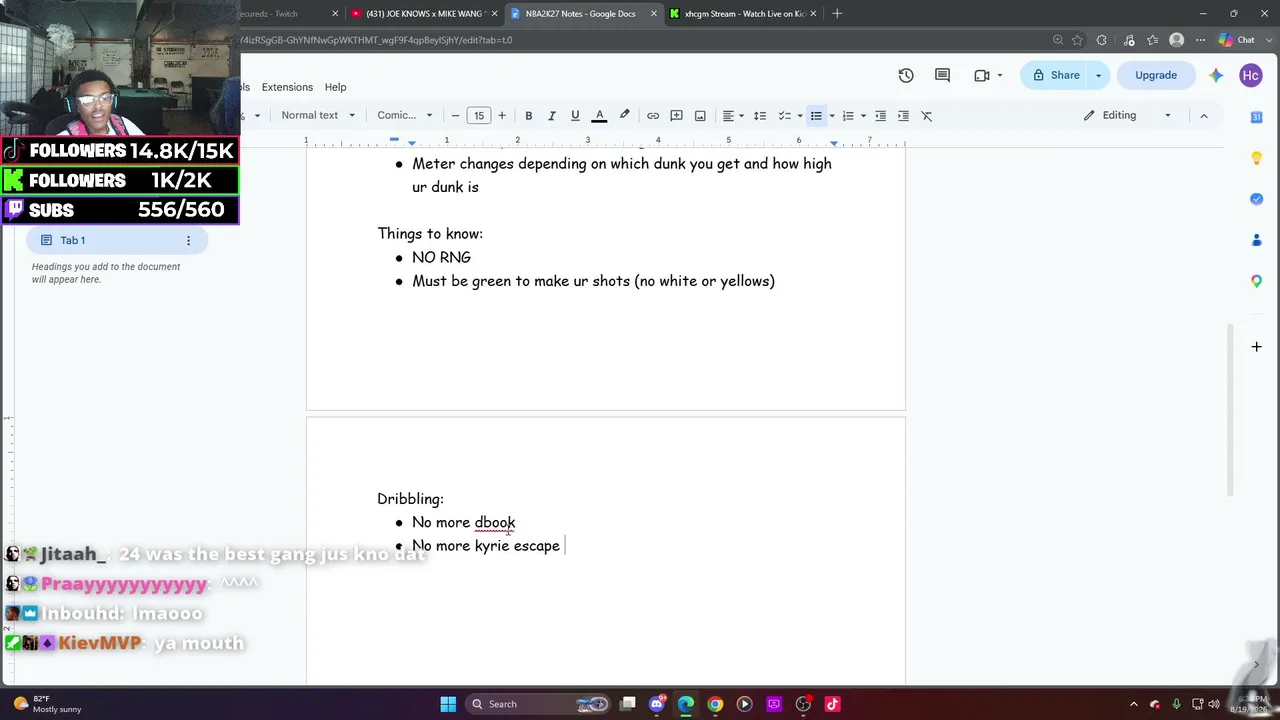Viewport: 1280px width, 720px height.
Task: Open a new browser tab
Action: tap(837, 14)
